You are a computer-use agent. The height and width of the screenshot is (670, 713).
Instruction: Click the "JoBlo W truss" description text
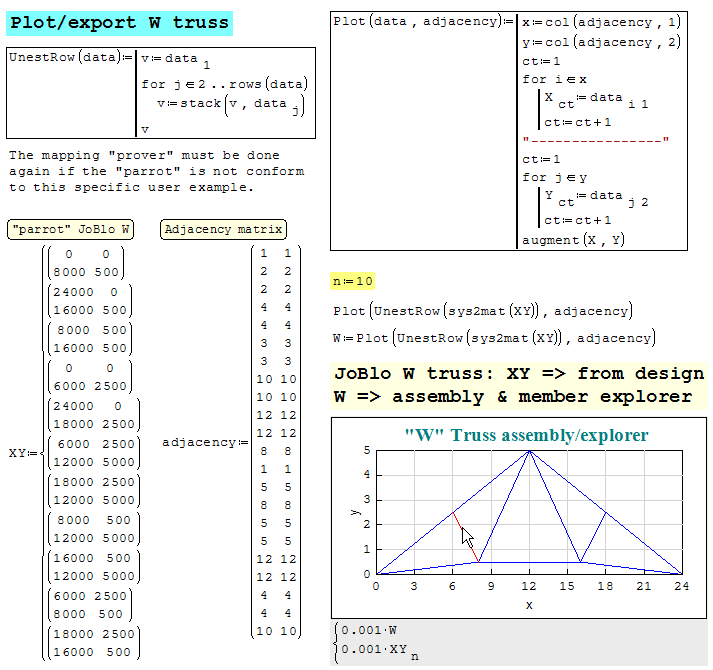(518, 385)
